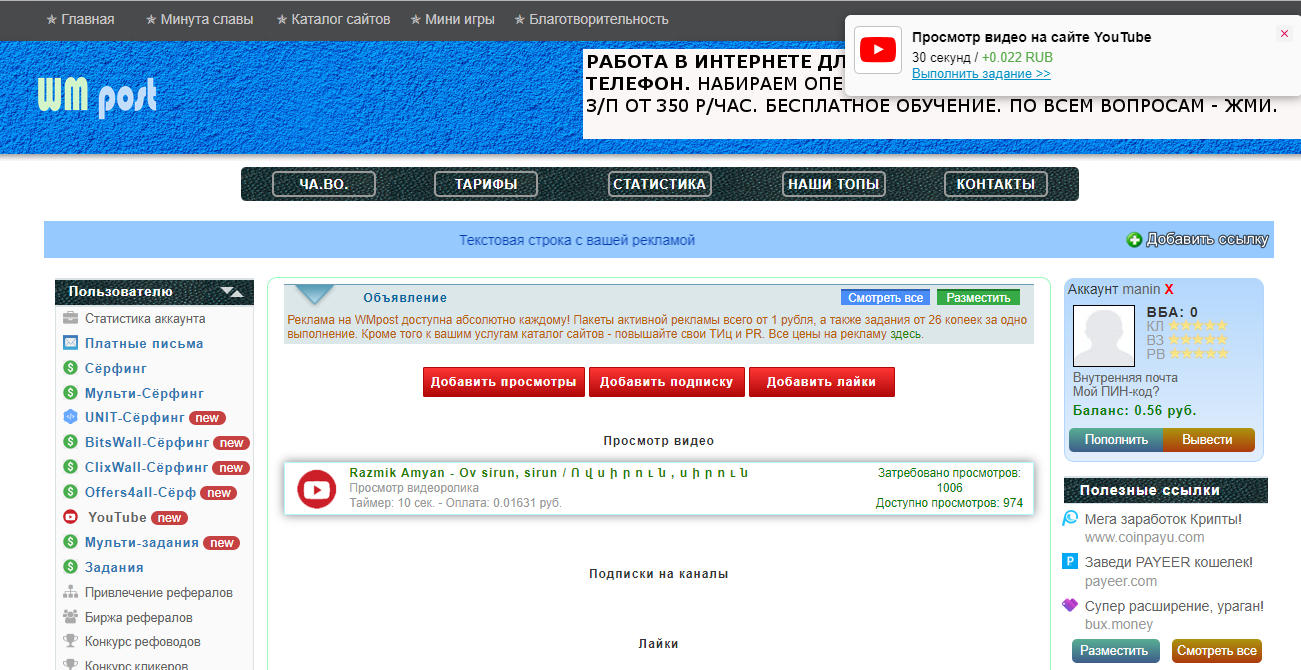Click the dollar icon beside 'BitsWall-Сёрфинг'
This screenshot has height=670, width=1301.
[71, 442]
